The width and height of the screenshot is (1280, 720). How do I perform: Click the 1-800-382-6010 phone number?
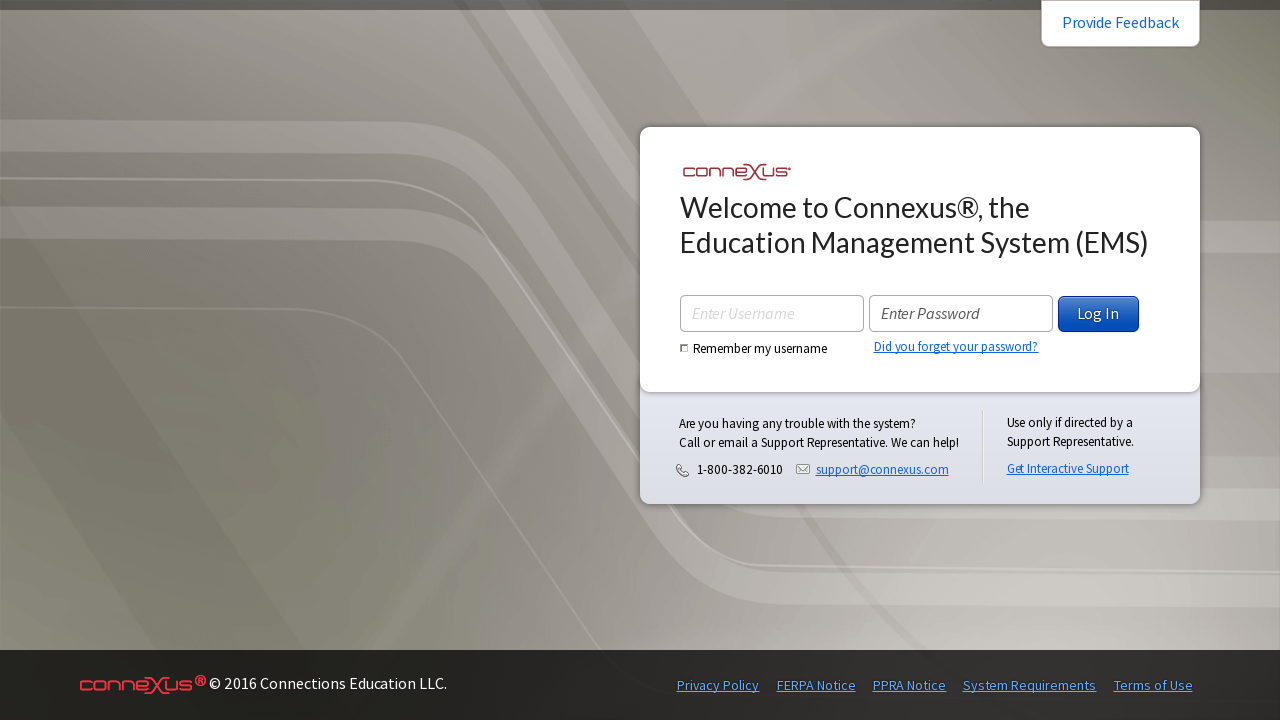[740, 469]
